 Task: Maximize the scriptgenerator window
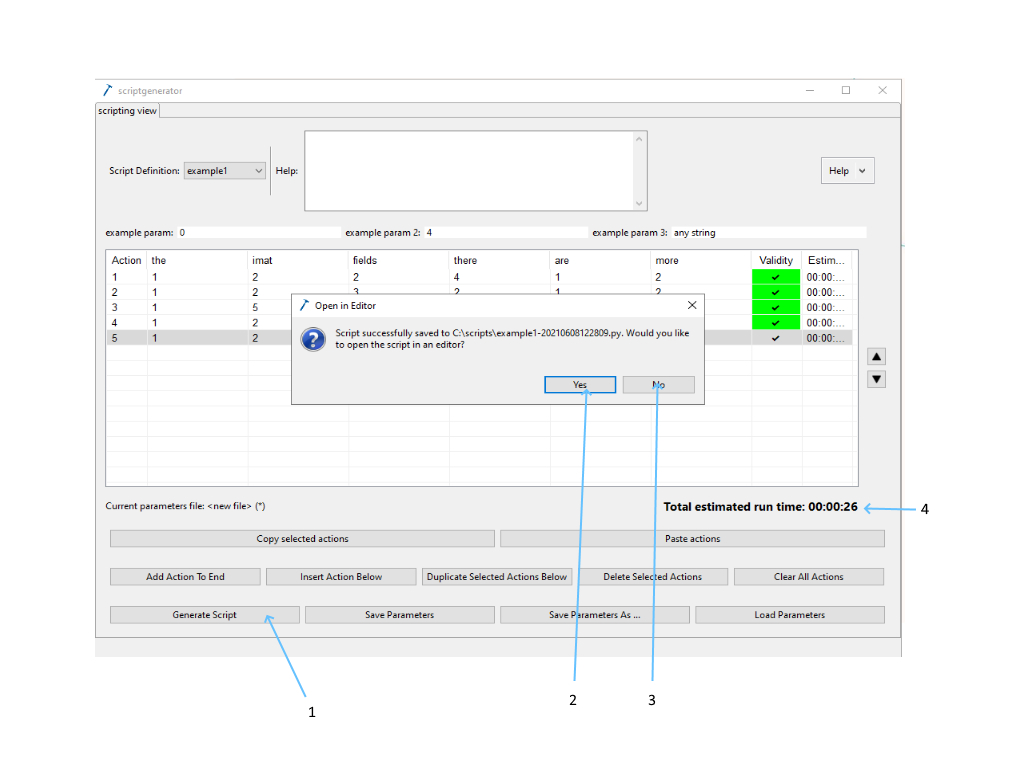(x=845, y=90)
